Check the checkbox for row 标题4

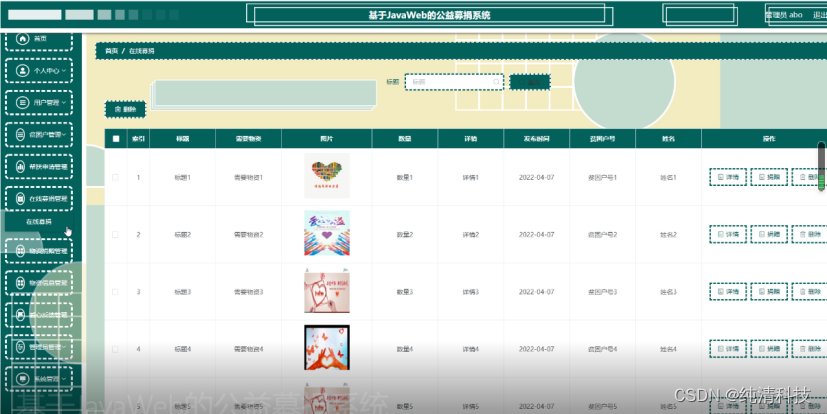click(x=116, y=349)
